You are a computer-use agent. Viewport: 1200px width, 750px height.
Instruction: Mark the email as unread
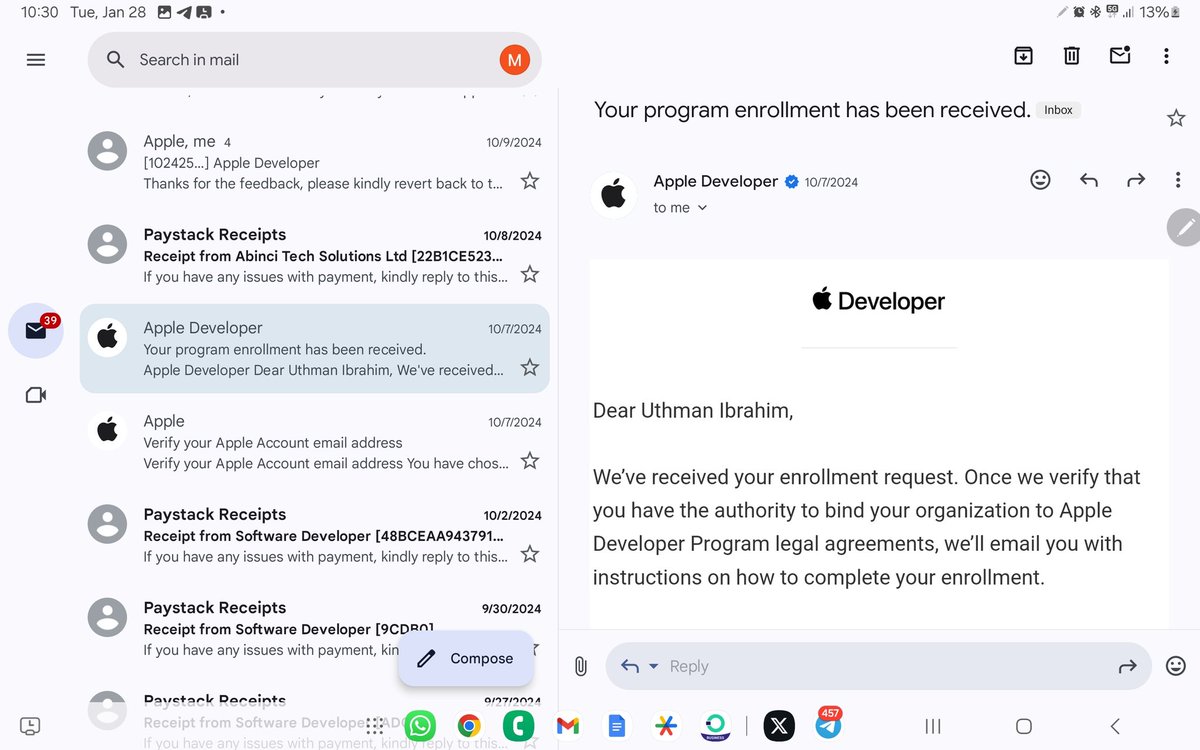tap(1120, 56)
